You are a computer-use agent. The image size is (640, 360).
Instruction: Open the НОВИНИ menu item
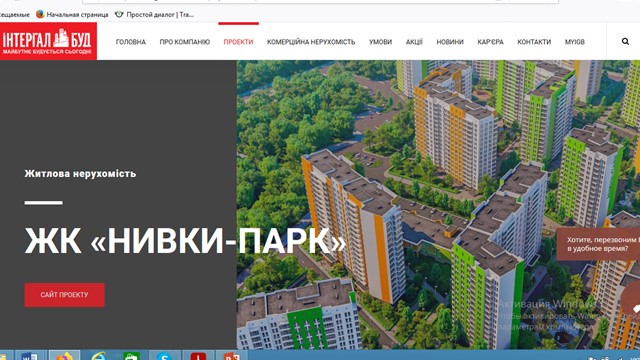(450, 42)
